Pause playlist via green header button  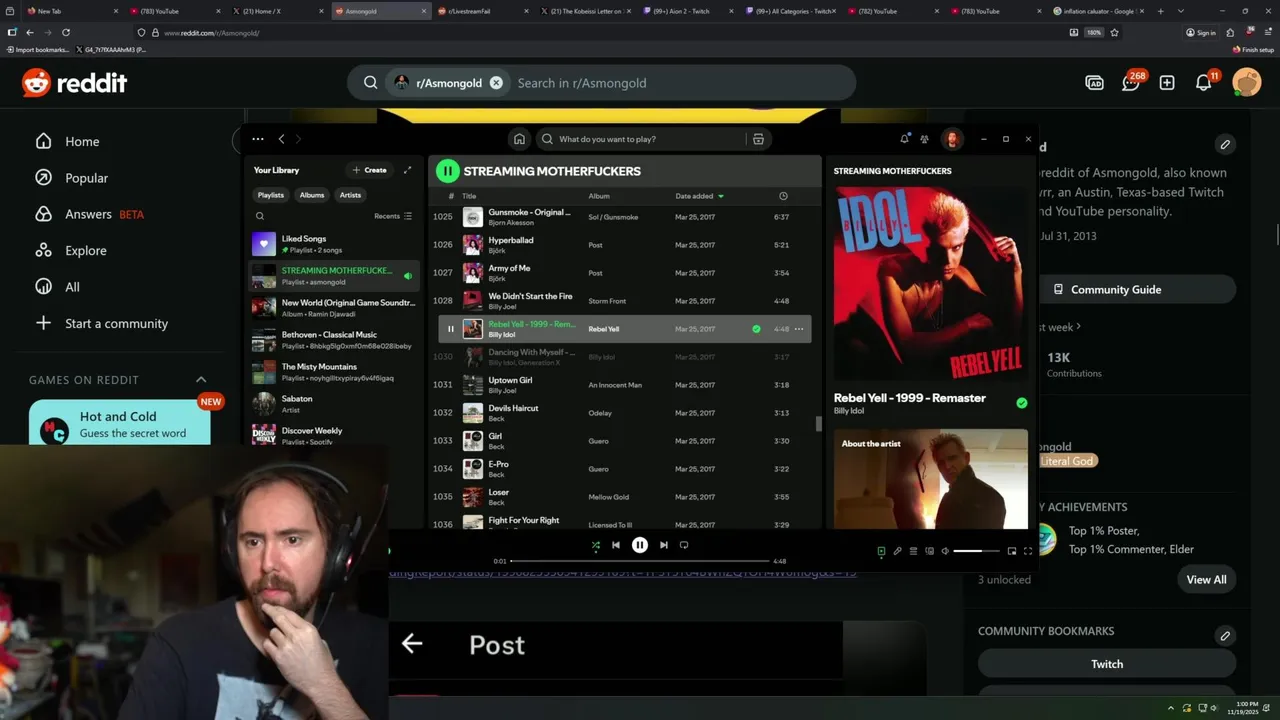coord(447,171)
